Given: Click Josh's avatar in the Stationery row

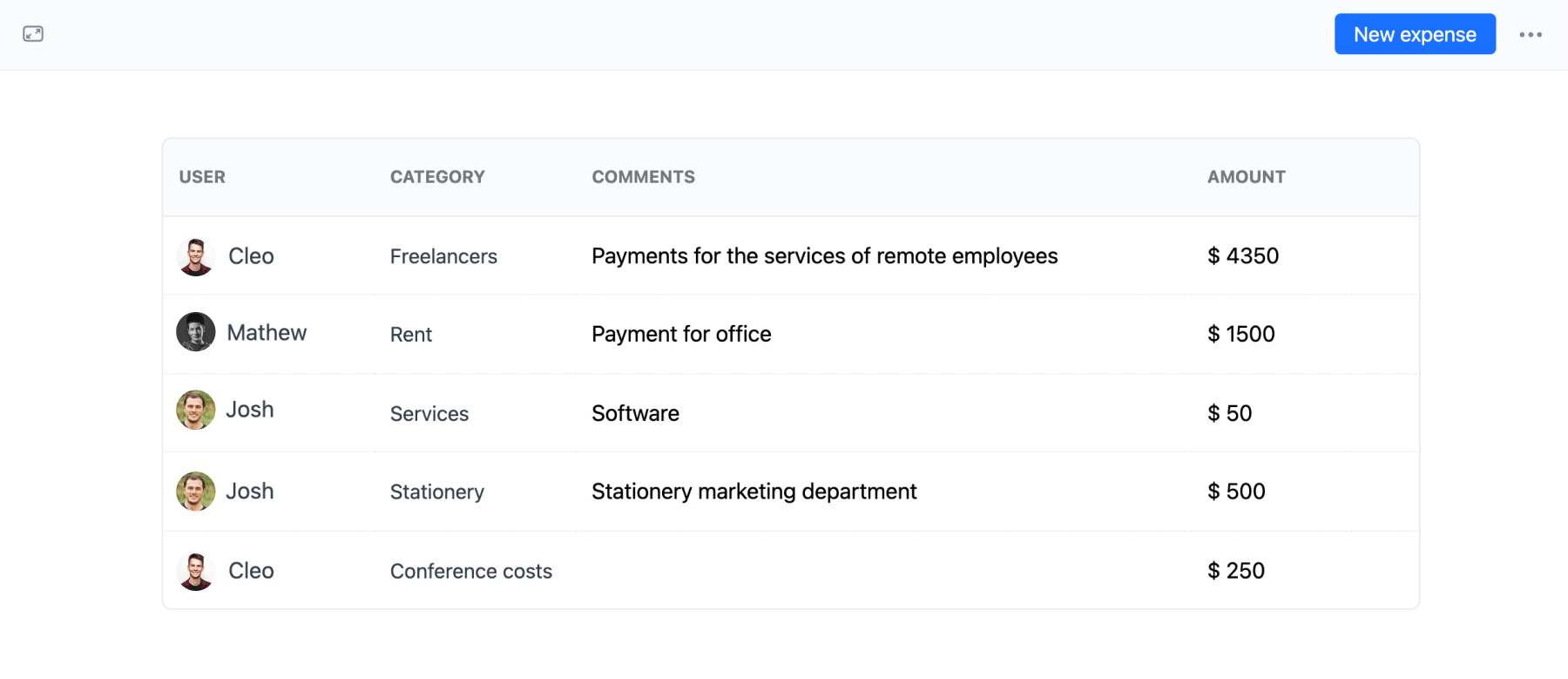Looking at the screenshot, I should (196, 492).
